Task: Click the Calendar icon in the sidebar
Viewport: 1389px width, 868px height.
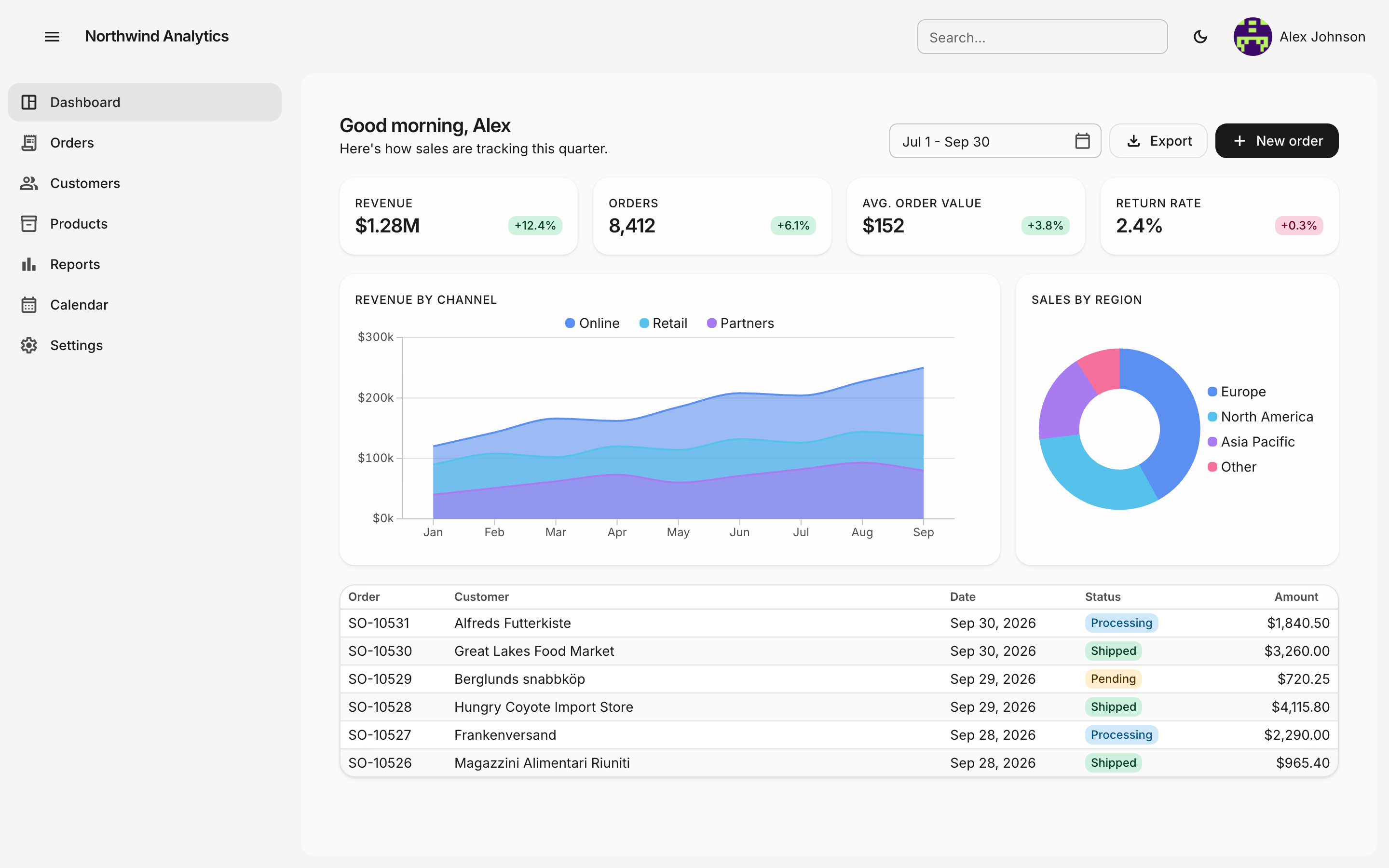Action: point(29,305)
